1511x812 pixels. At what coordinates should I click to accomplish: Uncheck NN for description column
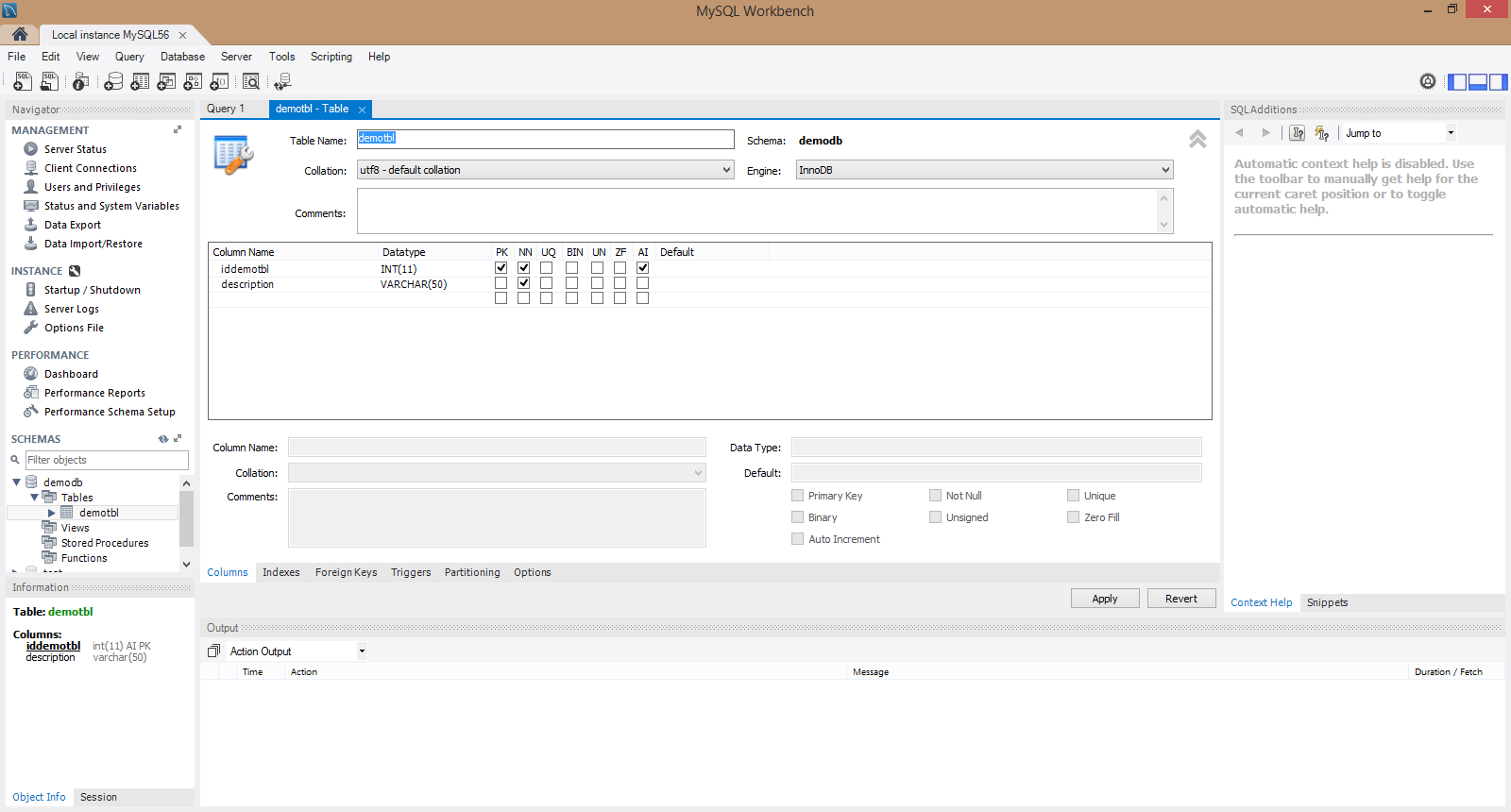tap(524, 283)
